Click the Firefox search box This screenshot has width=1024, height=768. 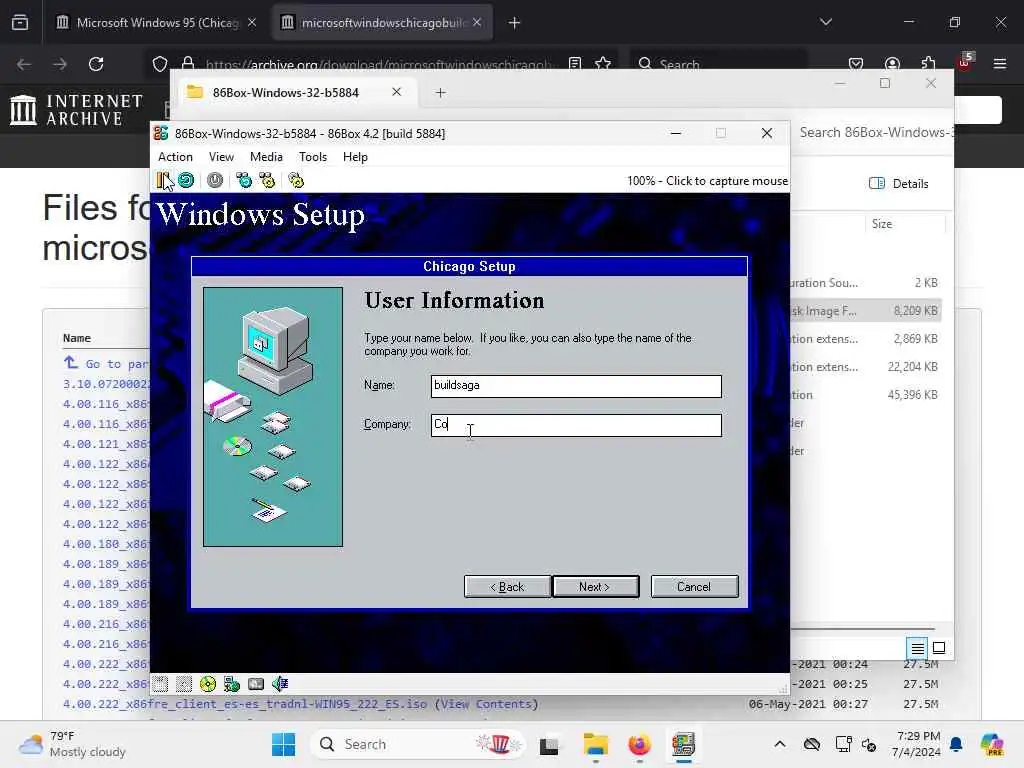click(x=718, y=64)
